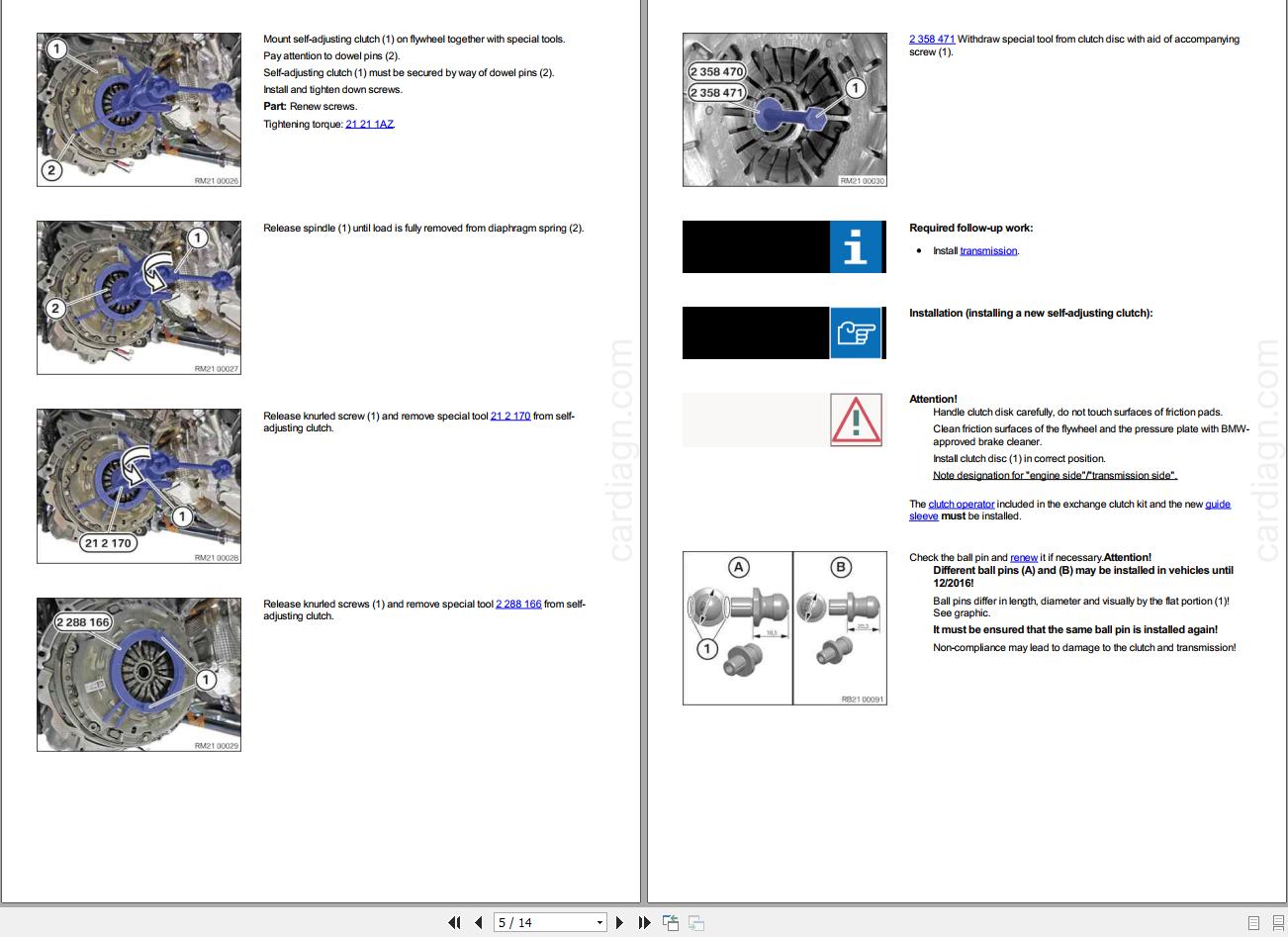This screenshot has width=1288, height=937.
Task: Enable continuous page scrolling view
Action: (x=1277, y=922)
